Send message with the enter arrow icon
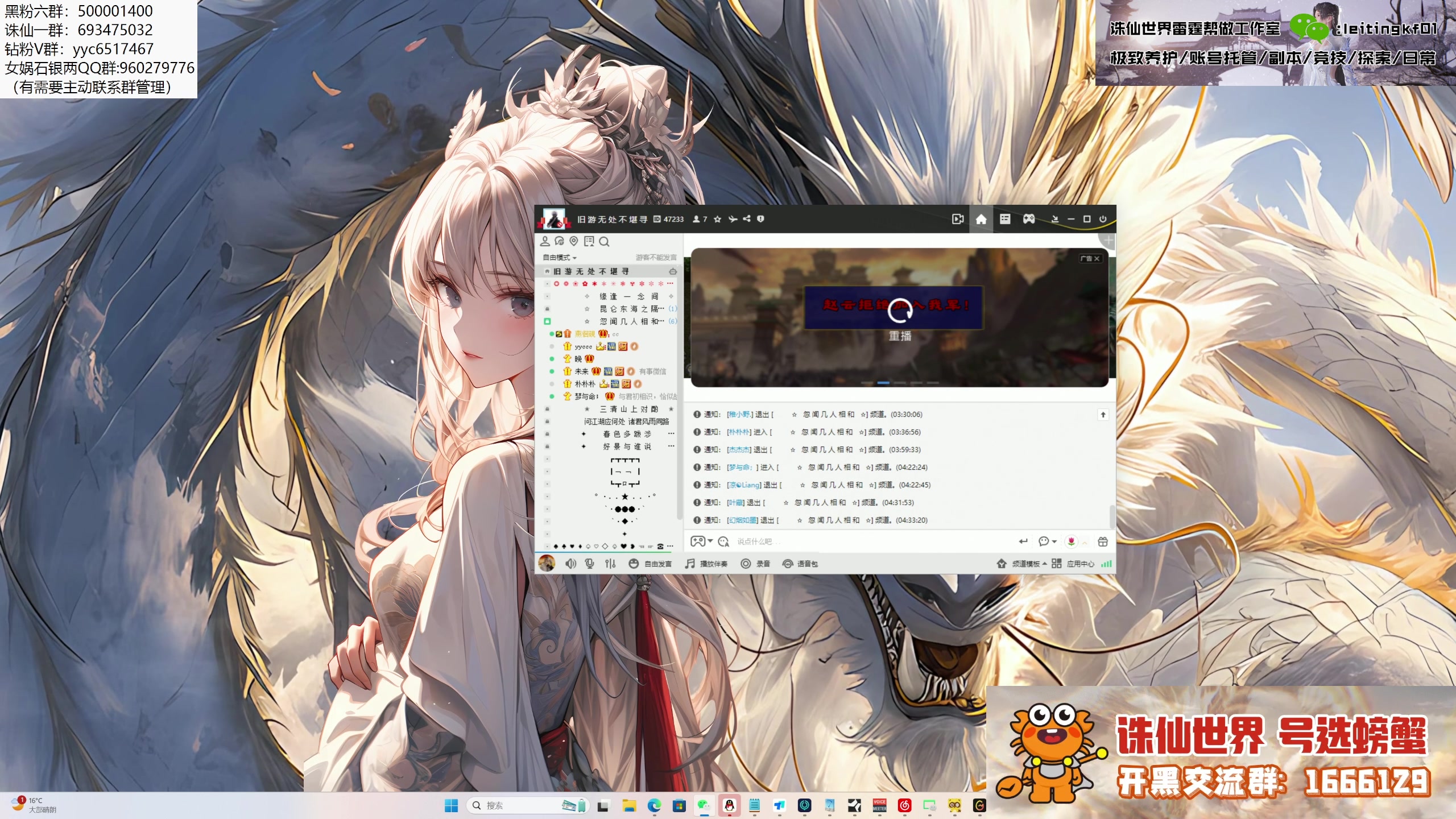 (1023, 541)
